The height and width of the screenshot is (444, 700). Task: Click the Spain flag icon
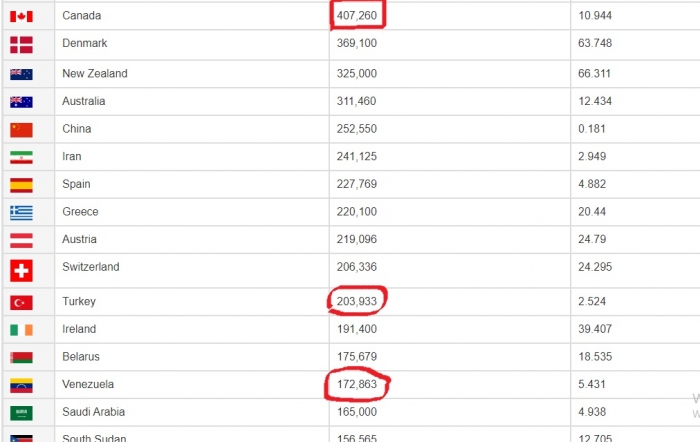[21, 185]
